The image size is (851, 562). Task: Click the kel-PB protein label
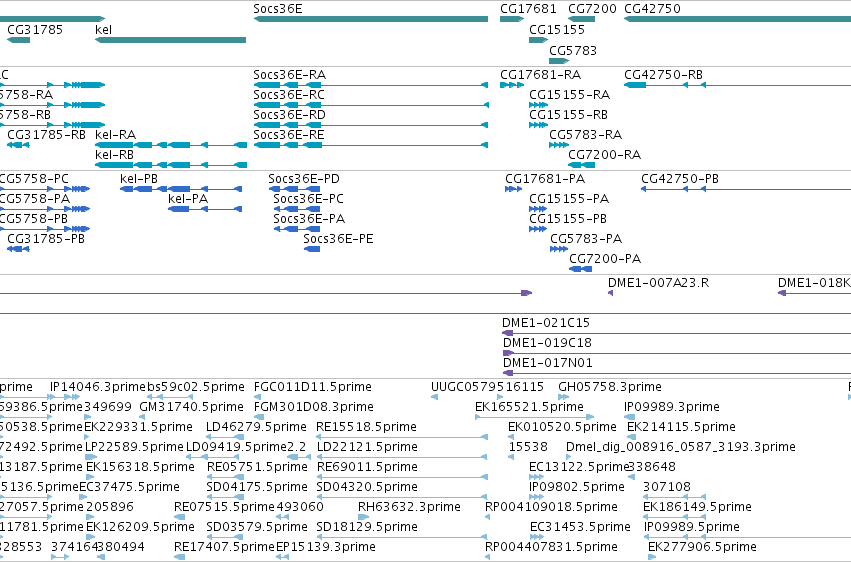139,178
